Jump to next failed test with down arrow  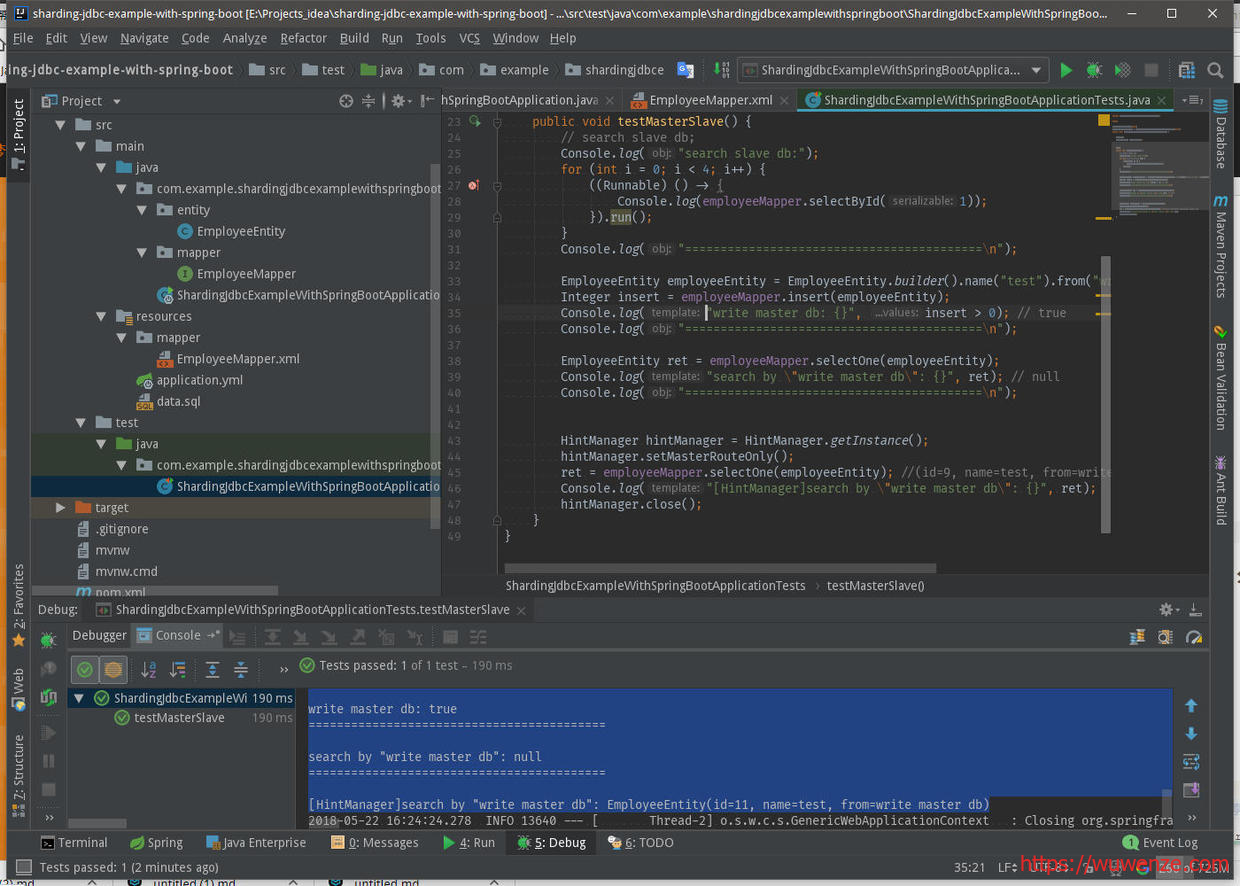tap(1190, 733)
